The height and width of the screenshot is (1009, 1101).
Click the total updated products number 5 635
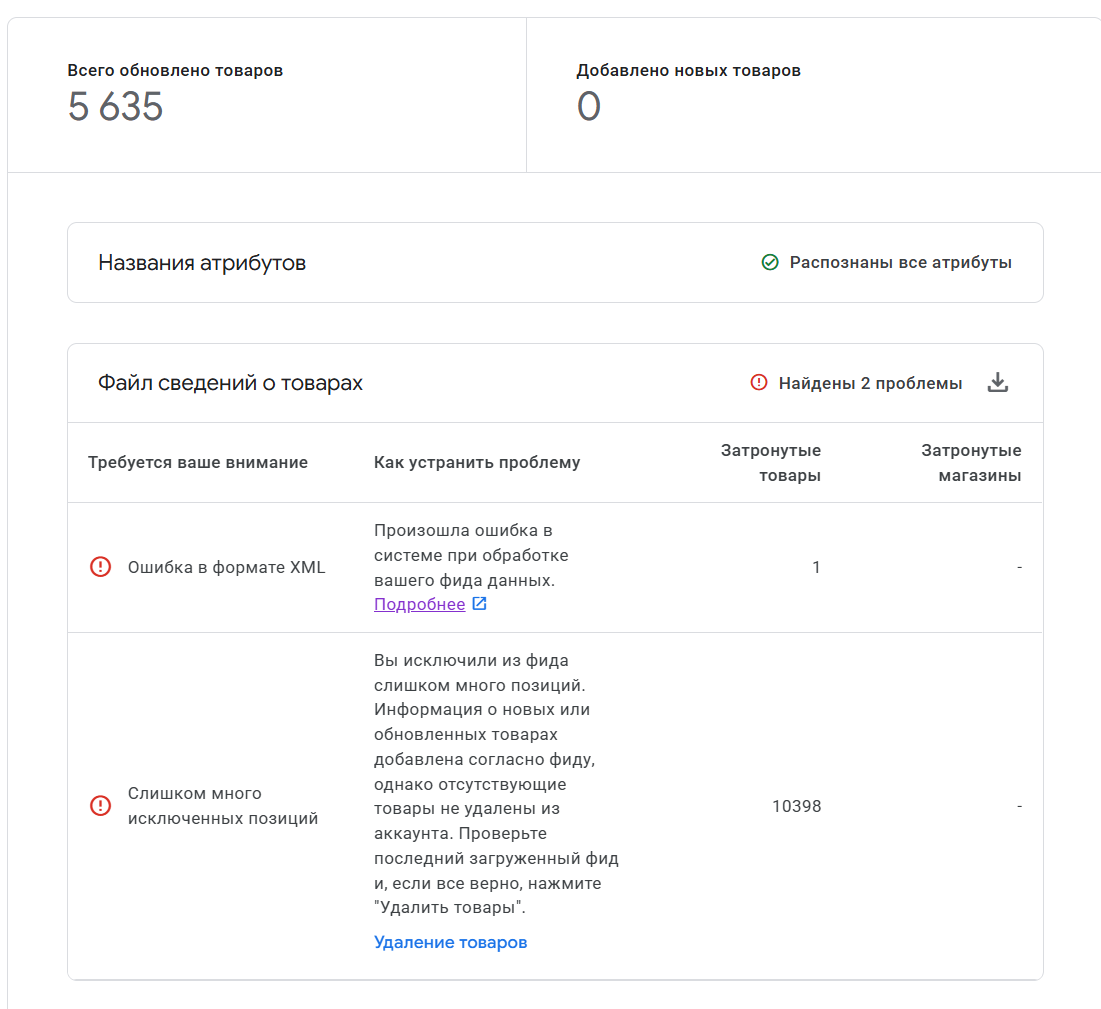click(x=115, y=107)
